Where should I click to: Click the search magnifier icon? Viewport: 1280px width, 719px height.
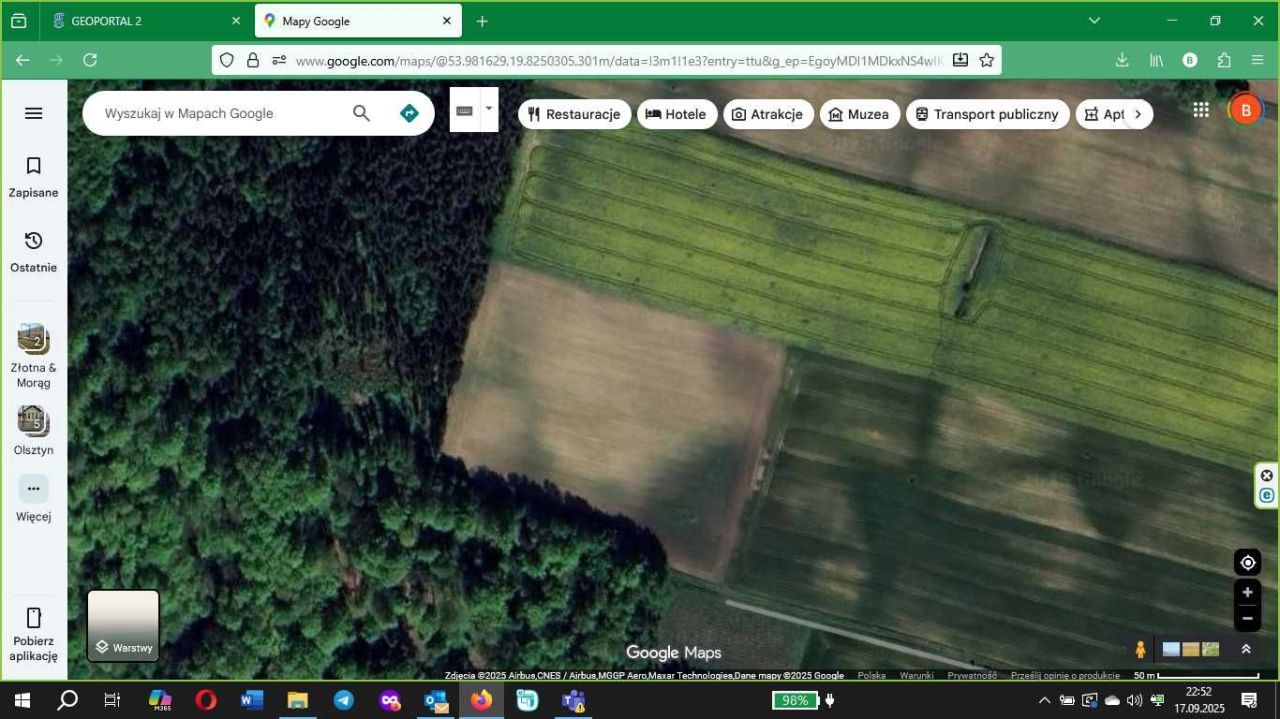pyautogui.click(x=361, y=113)
